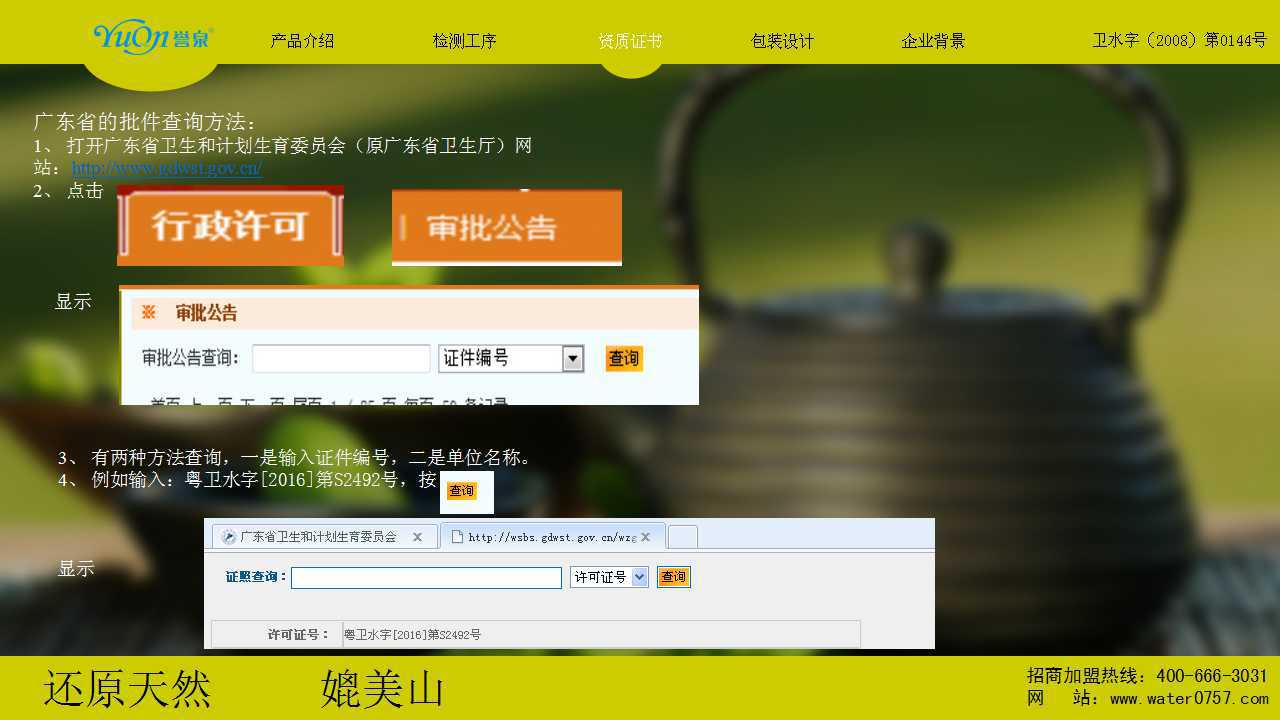Open the 企业背景 menu item
The width and height of the screenshot is (1280, 720).
coord(934,41)
